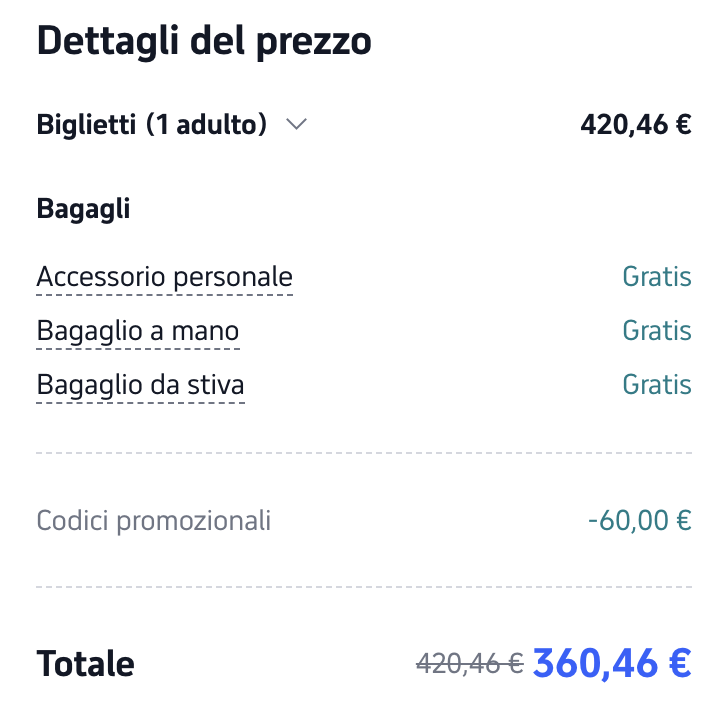This screenshot has width=726, height=702.
Task: Select the Codici promozionali label
Action: pyautogui.click(x=153, y=521)
